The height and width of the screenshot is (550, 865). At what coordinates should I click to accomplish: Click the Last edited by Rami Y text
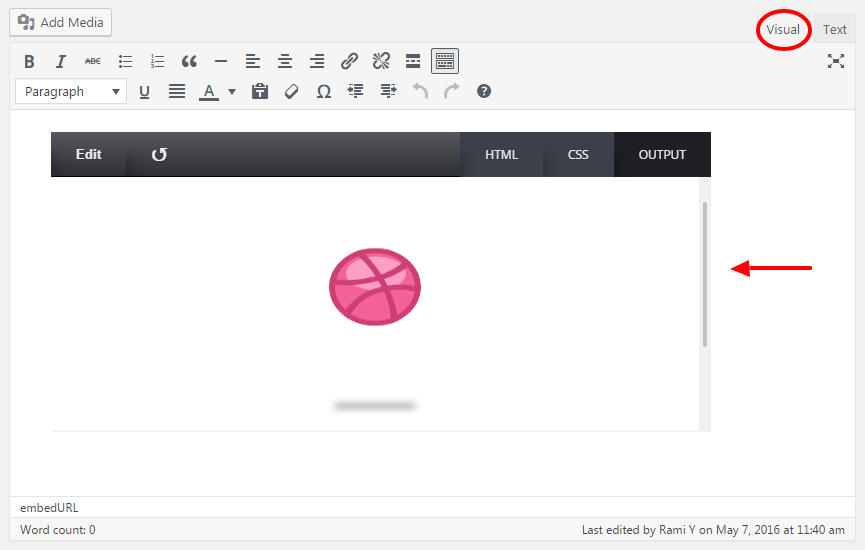(713, 530)
